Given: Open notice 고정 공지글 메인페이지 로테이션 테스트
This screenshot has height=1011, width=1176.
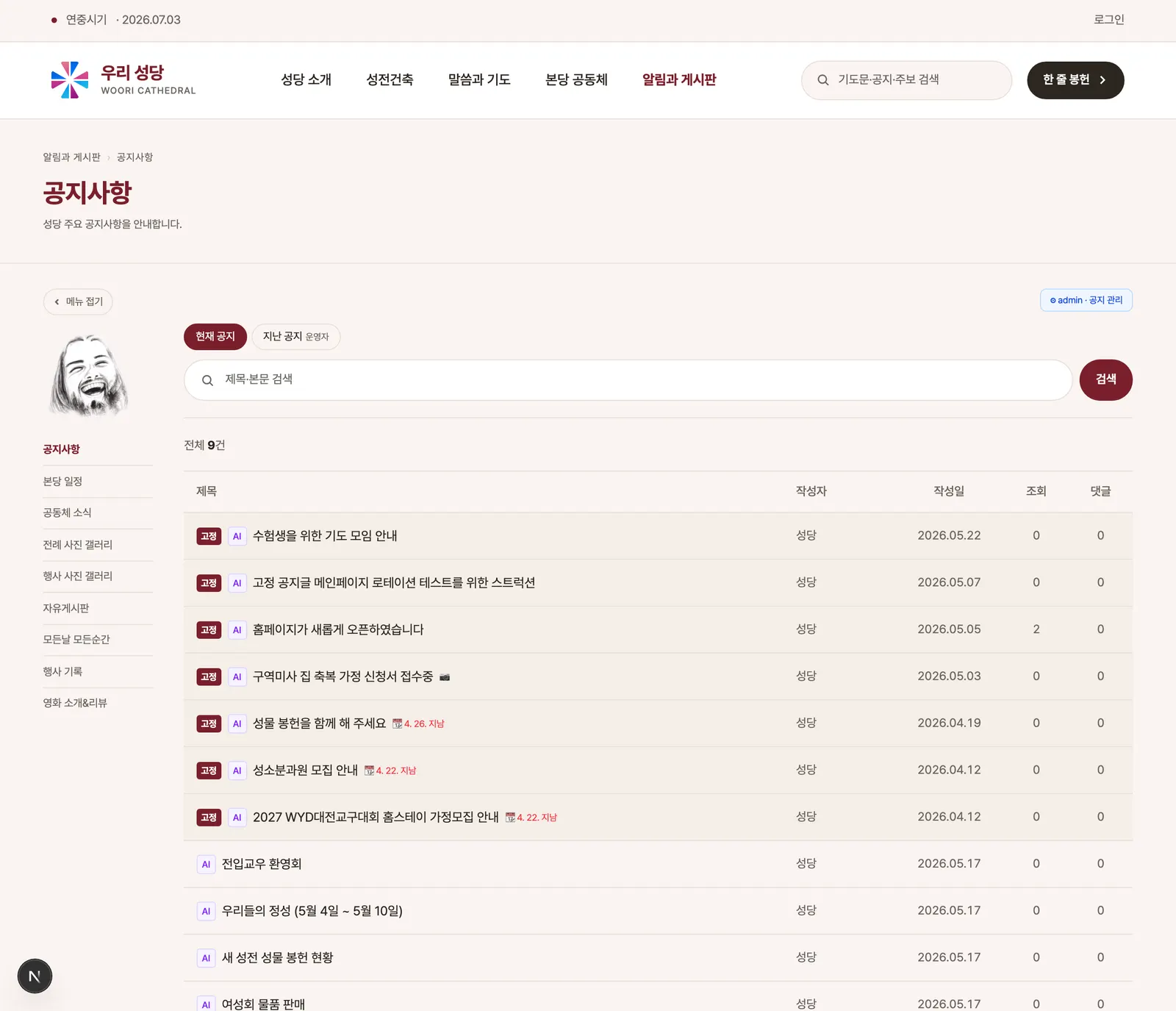Looking at the screenshot, I should (x=394, y=582).
